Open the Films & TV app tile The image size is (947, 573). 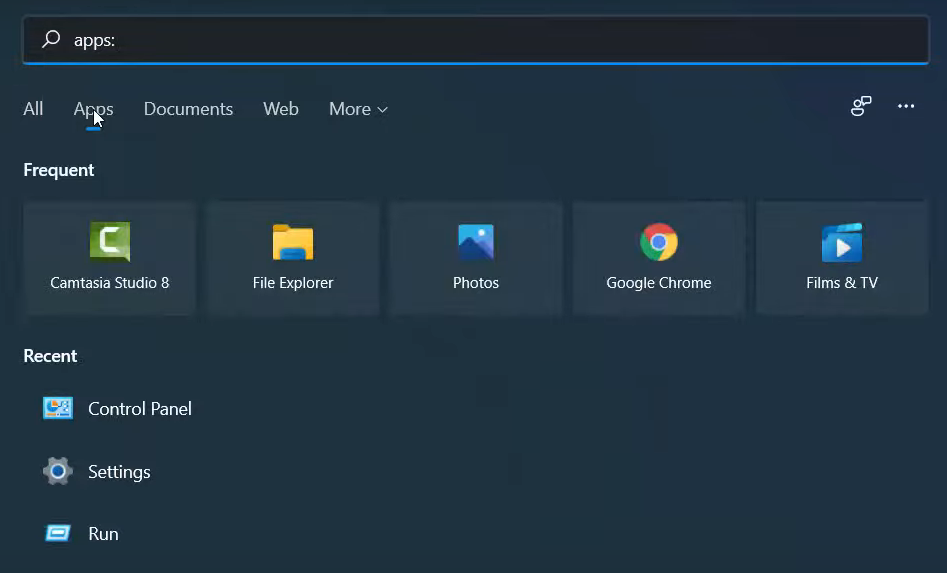pos(841,257)
